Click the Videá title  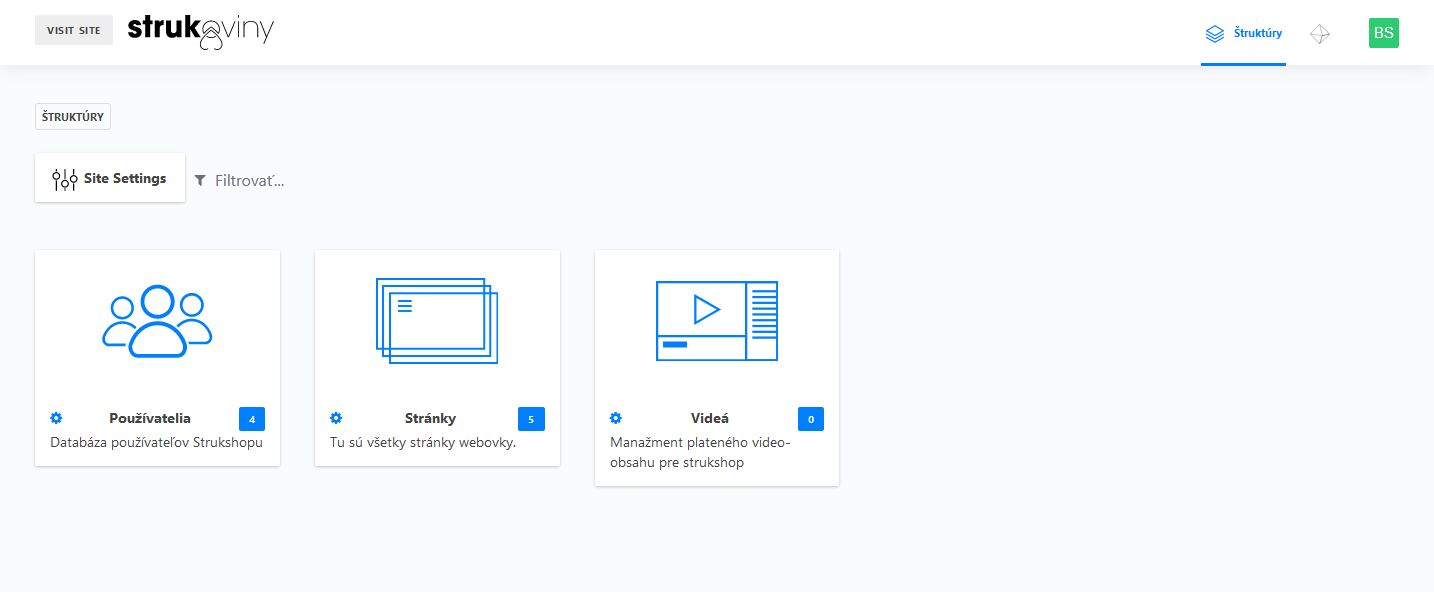coord(710,418)
